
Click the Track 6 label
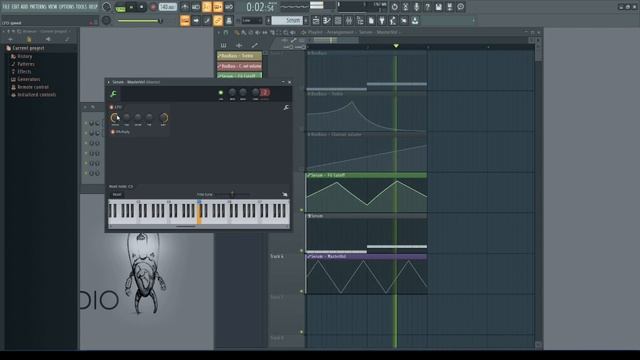(277, 256)
